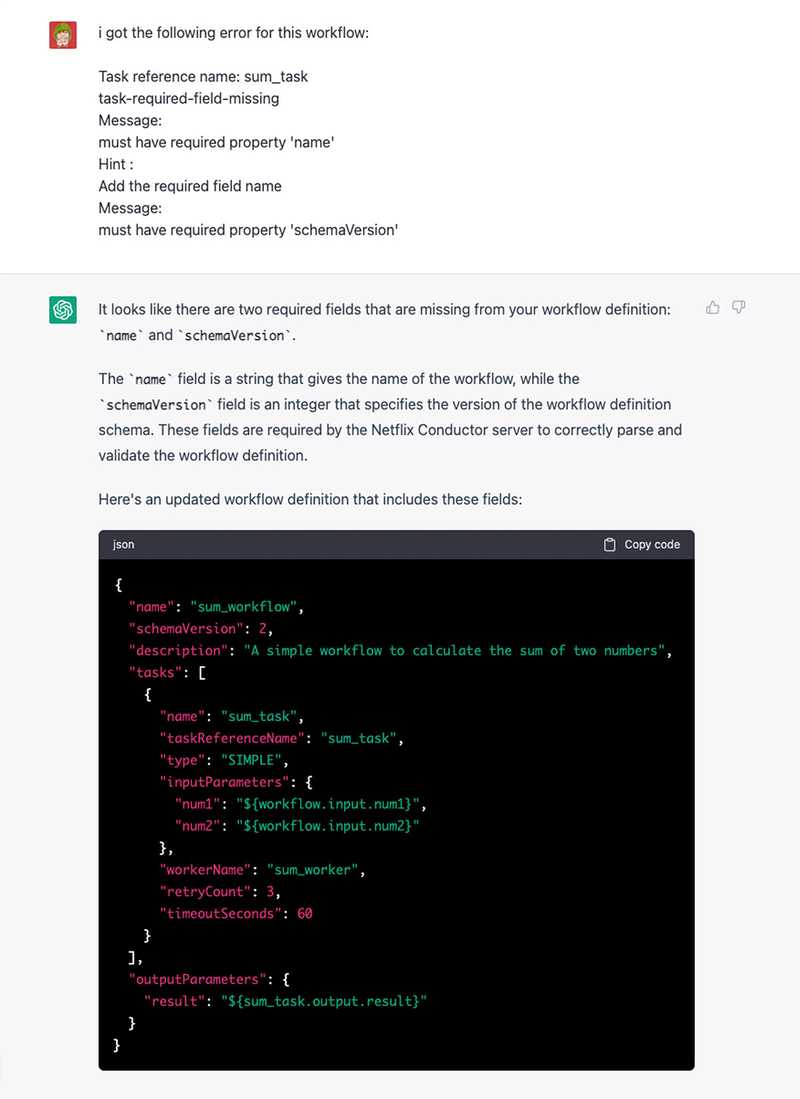
Task: Click the user's profile avatar
Action: [62, 33]
